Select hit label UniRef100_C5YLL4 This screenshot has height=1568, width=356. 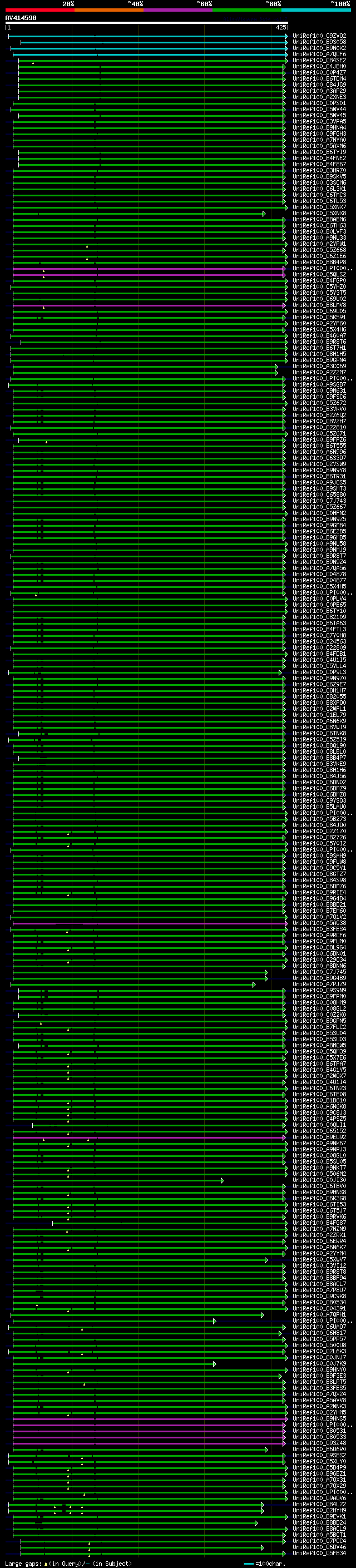[x=319, y=666]
